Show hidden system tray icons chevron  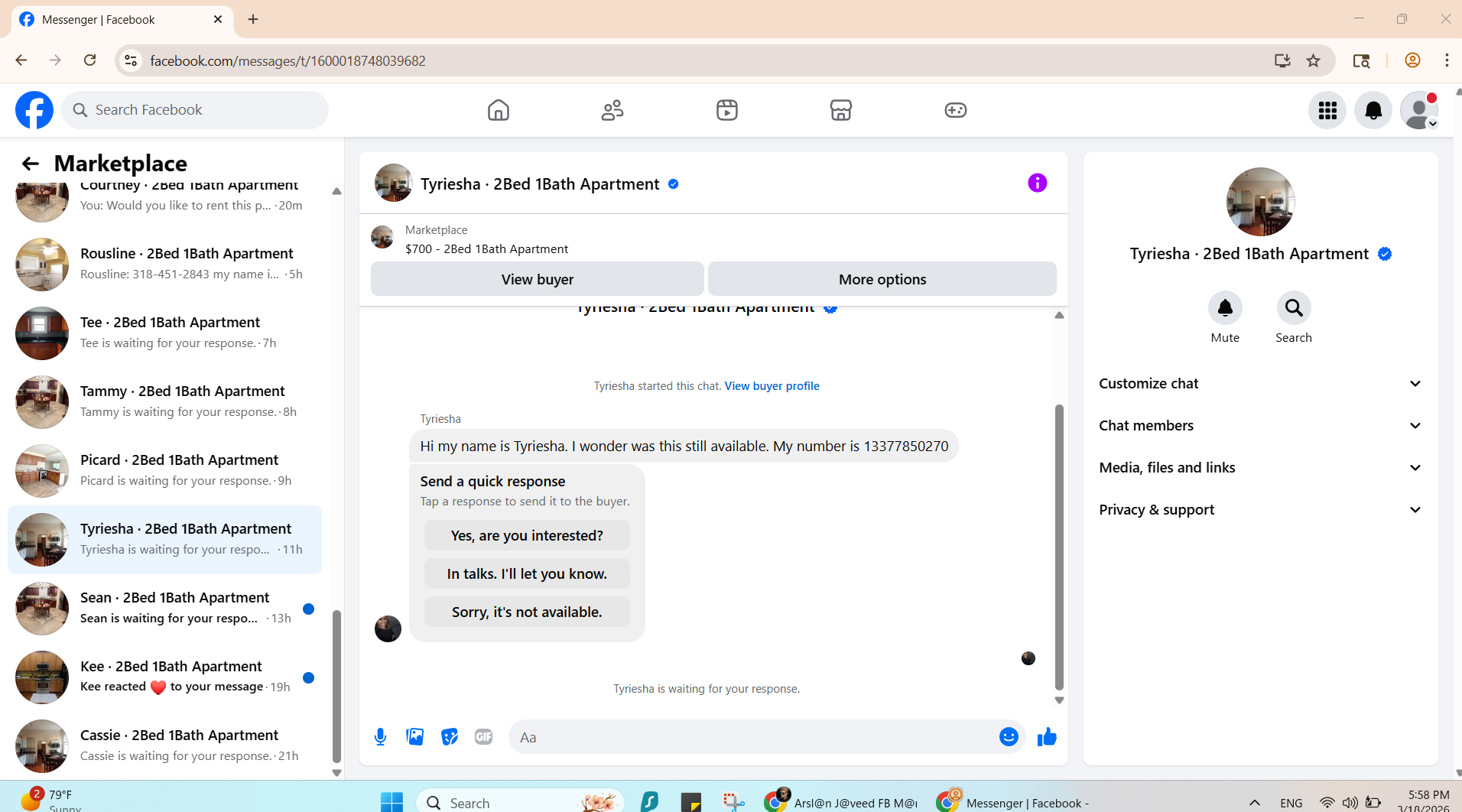(1255, 803)
